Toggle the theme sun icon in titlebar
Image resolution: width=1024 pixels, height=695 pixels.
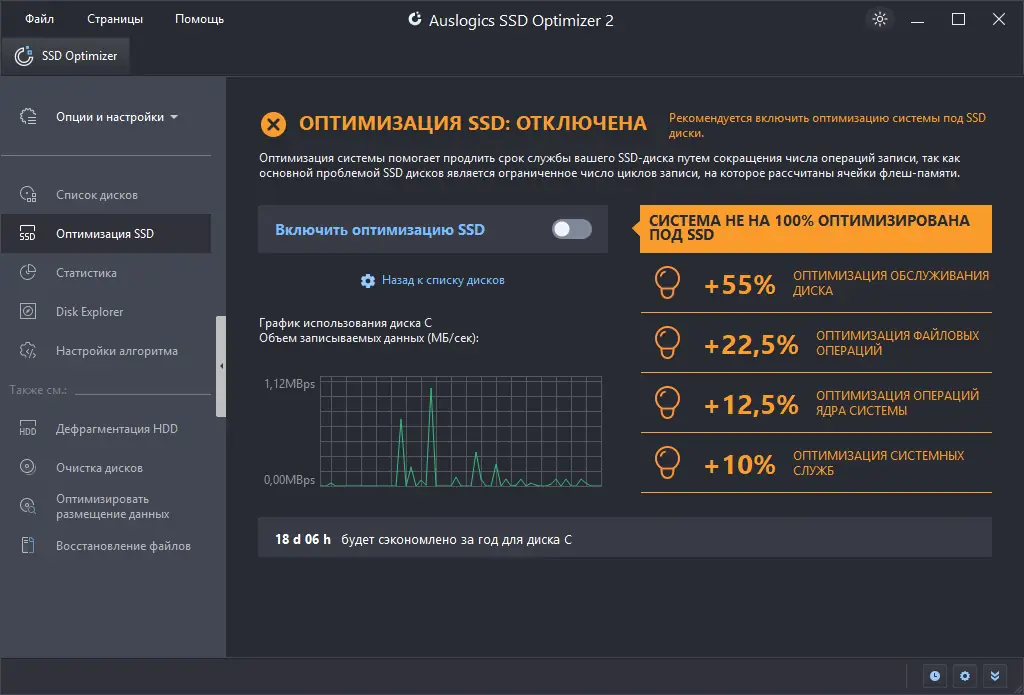coord(879,18)
